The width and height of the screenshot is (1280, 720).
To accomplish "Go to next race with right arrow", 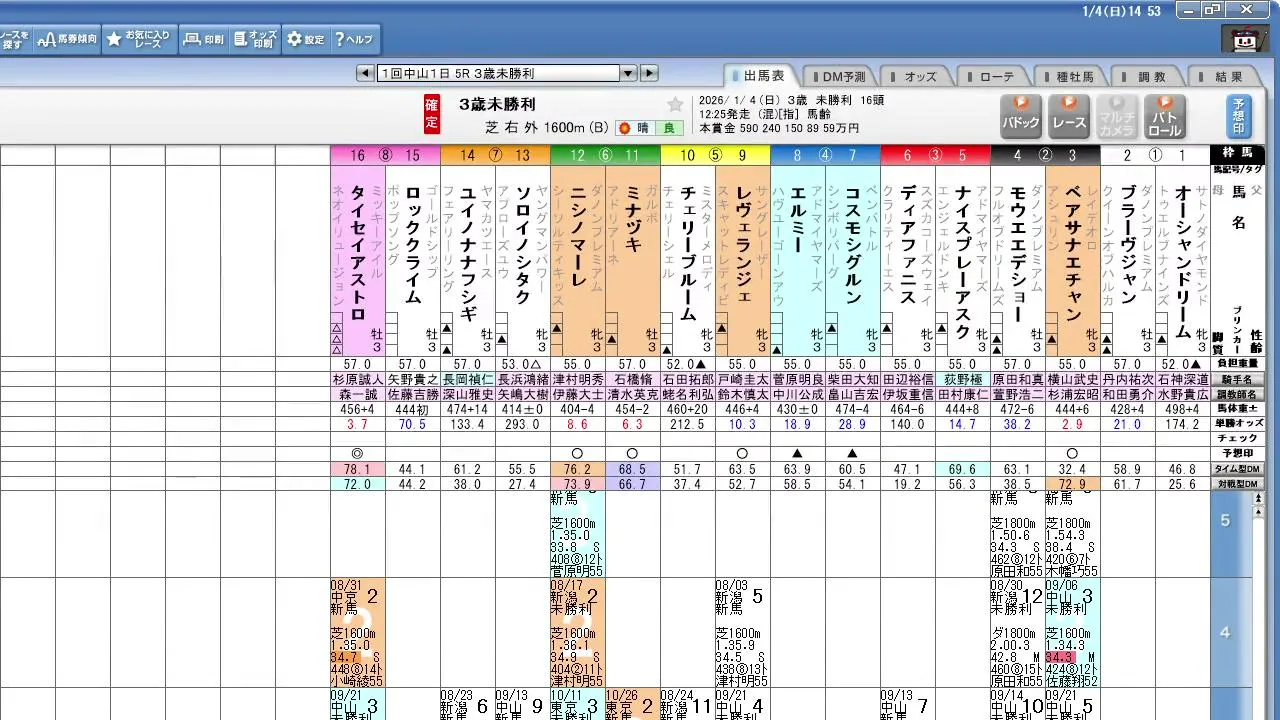I will [x=649, y=73].
